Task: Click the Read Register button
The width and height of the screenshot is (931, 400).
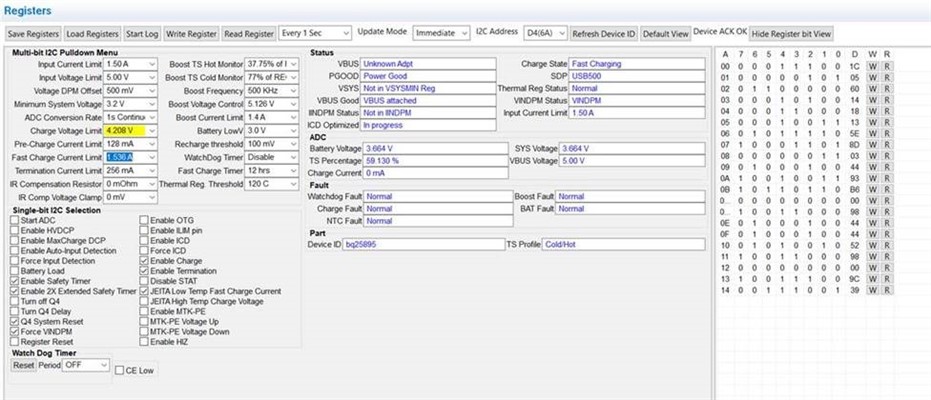Action: tap(249, 34)
